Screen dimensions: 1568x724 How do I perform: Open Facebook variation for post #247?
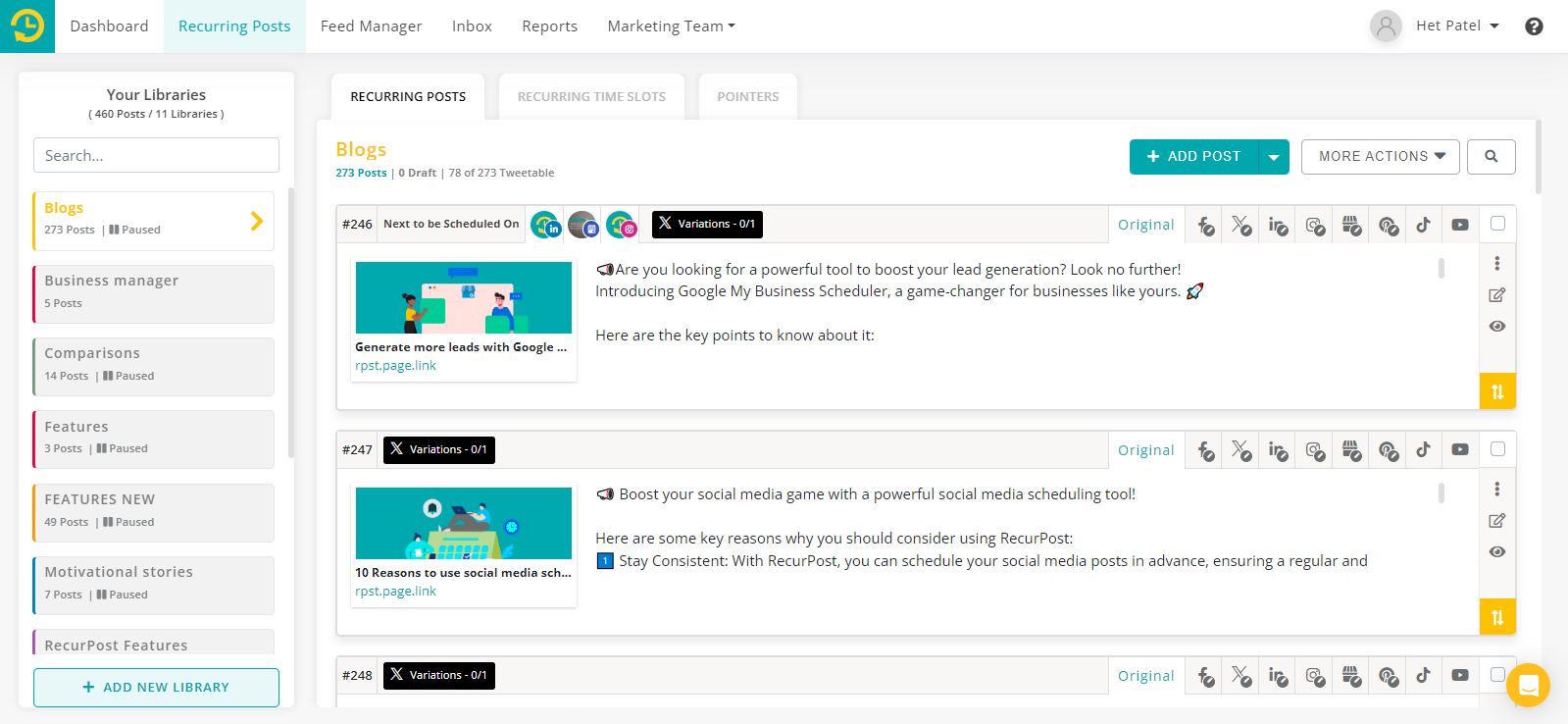click(1205, 450)
